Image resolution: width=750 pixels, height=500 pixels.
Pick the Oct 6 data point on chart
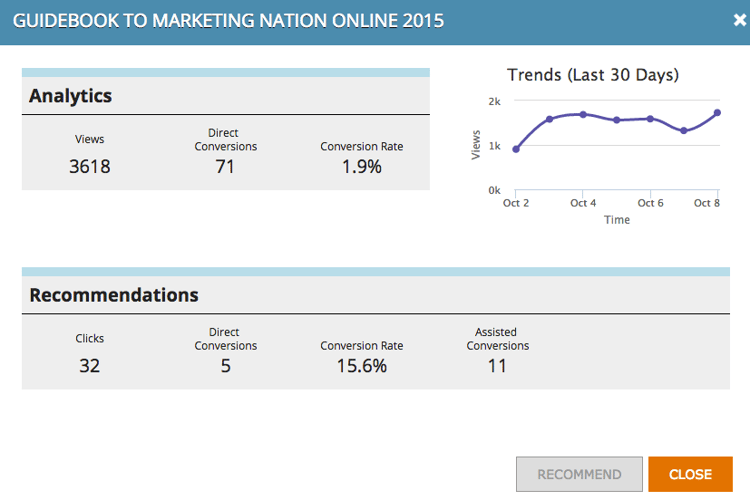tap(650, 118)
